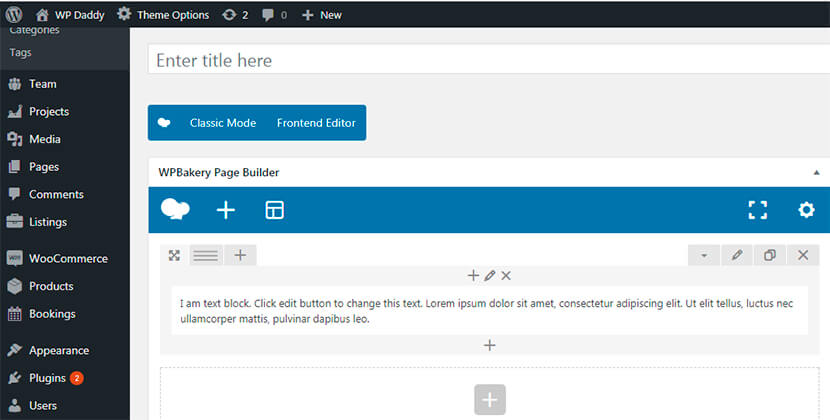The image size is (830, 420).
Task: Delete the column with small X
Action: click(x=506, y=275)
